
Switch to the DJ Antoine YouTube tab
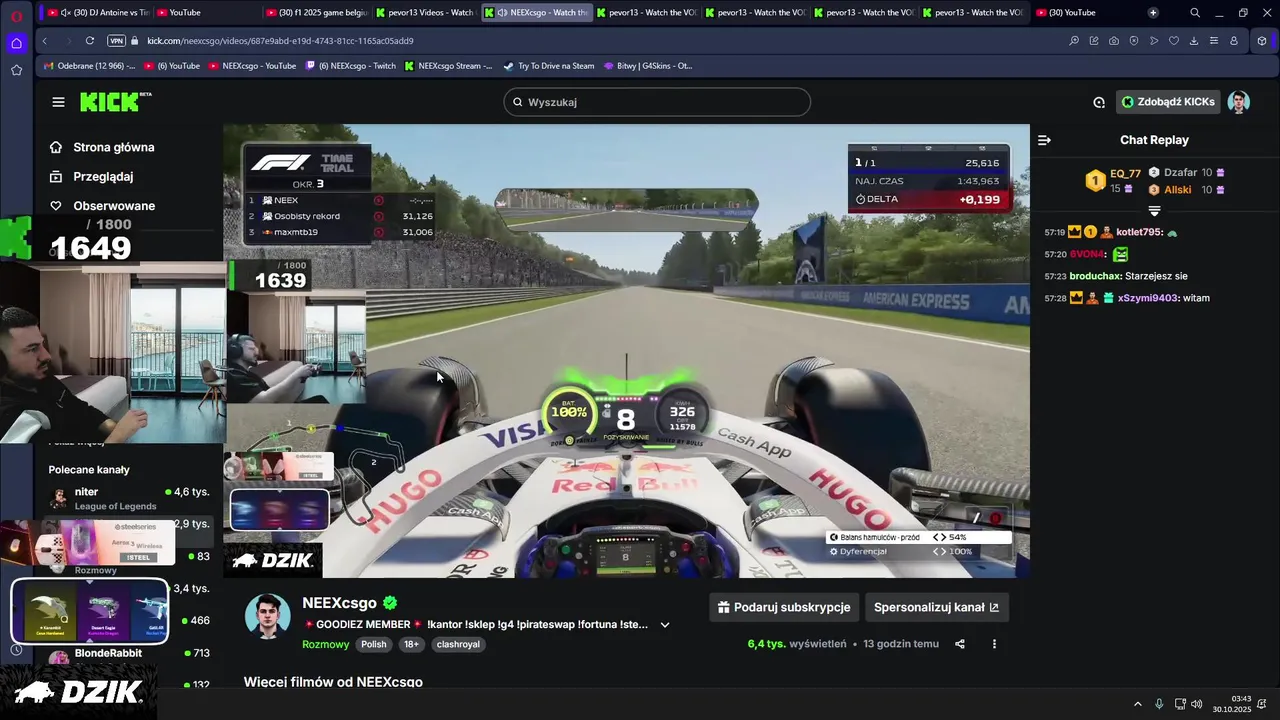98,13
